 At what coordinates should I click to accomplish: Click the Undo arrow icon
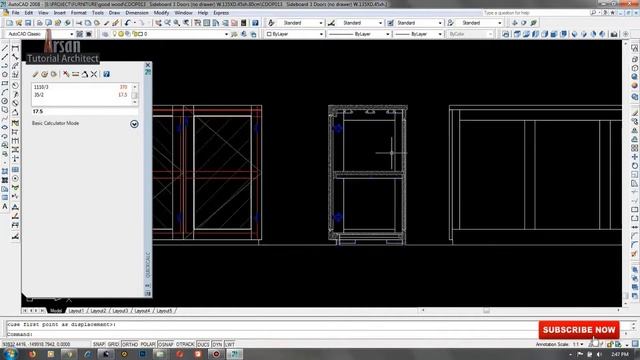(x=128, y=23)
